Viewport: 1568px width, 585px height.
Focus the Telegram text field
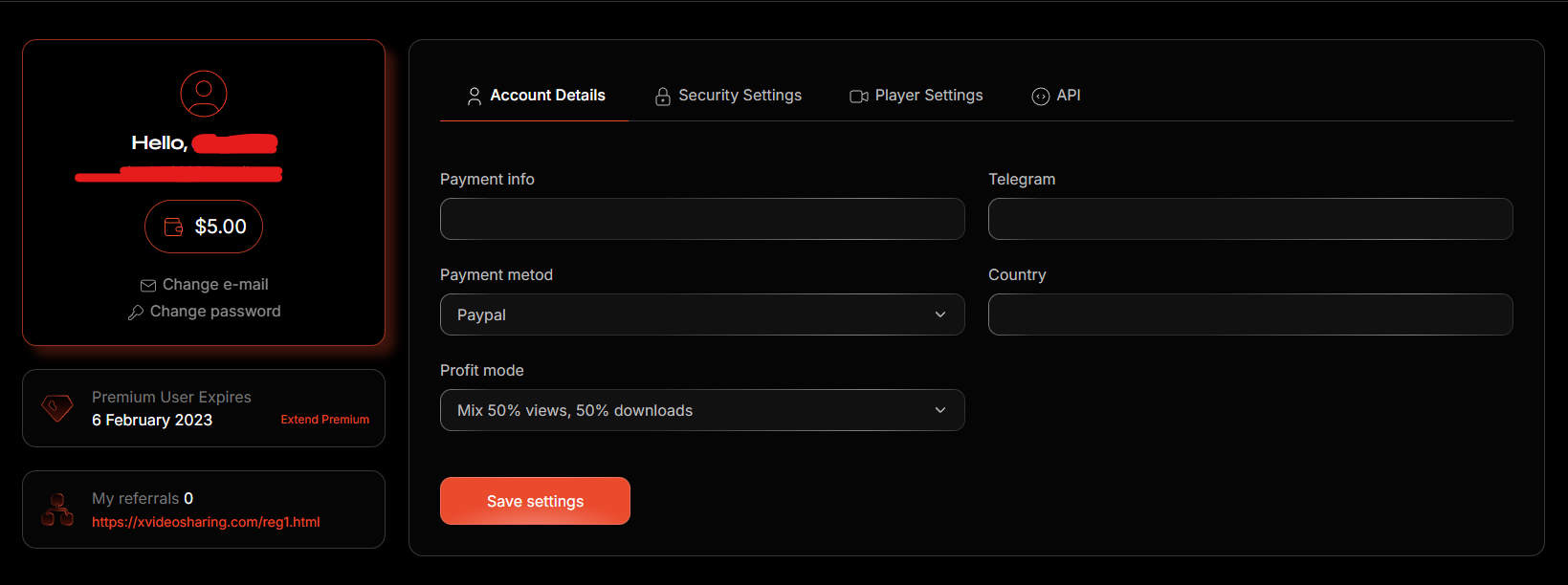point(1250,219)
